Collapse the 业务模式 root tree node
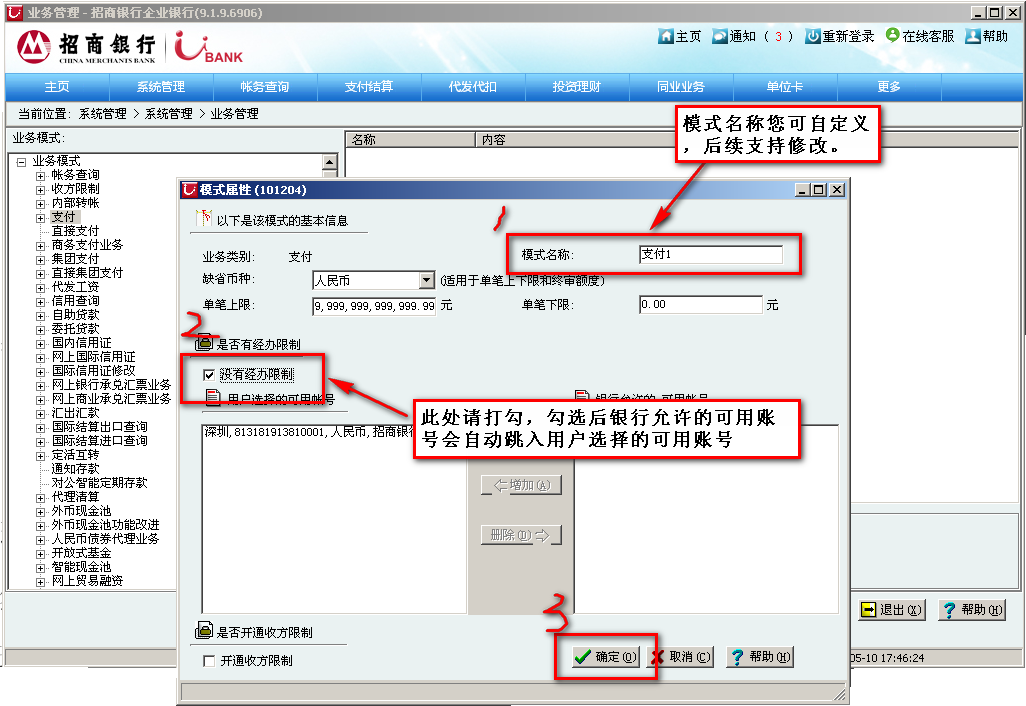The width and height of the screenshot is (1026, 706). 21,161
